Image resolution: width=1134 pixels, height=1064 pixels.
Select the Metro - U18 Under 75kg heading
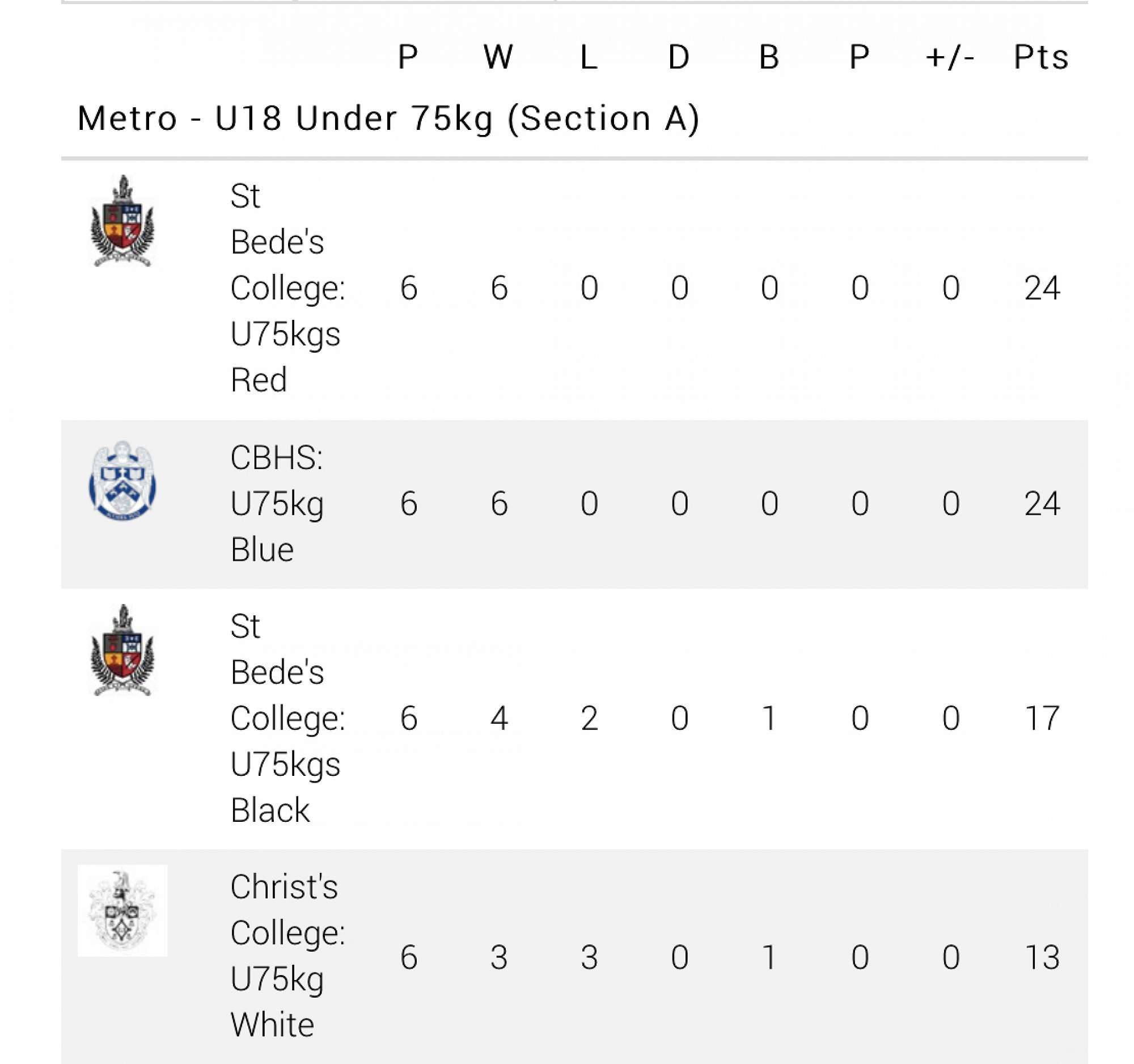388,119
